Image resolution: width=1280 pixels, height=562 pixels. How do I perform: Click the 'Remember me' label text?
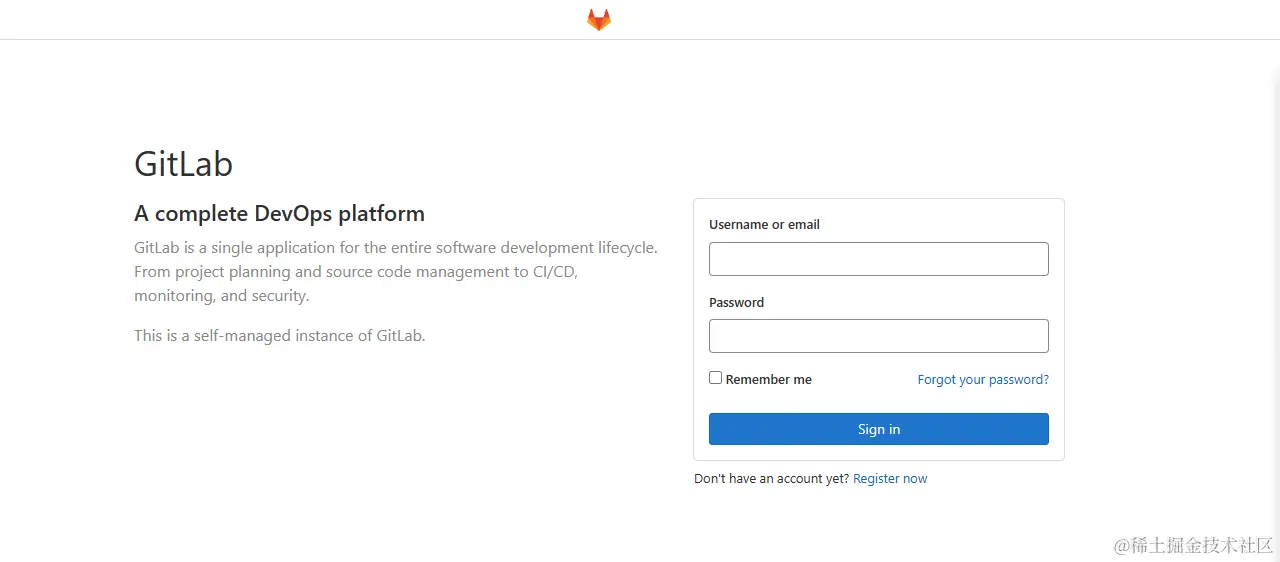[x=768, y=380]
